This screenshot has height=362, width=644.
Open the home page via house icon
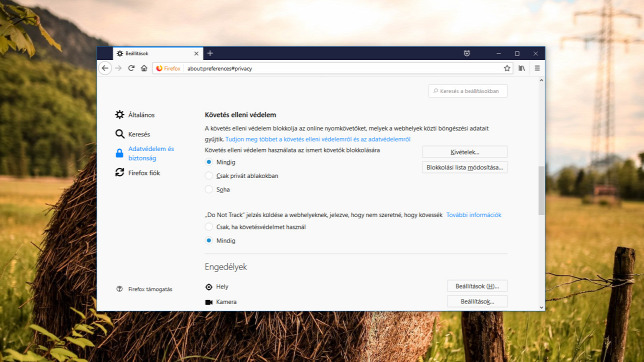tap(144, 68)
